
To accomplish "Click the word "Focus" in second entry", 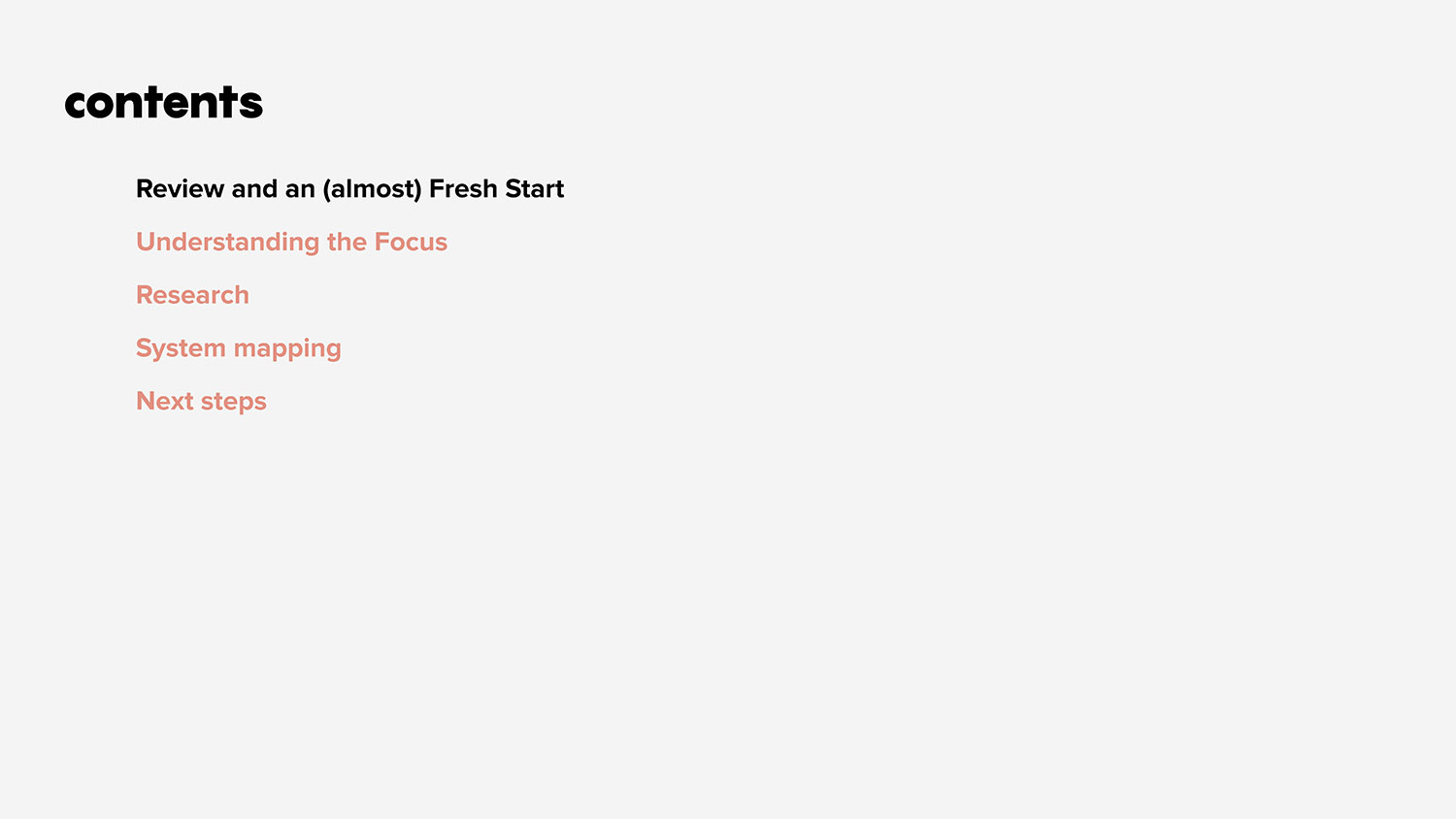I will [411, 242].
